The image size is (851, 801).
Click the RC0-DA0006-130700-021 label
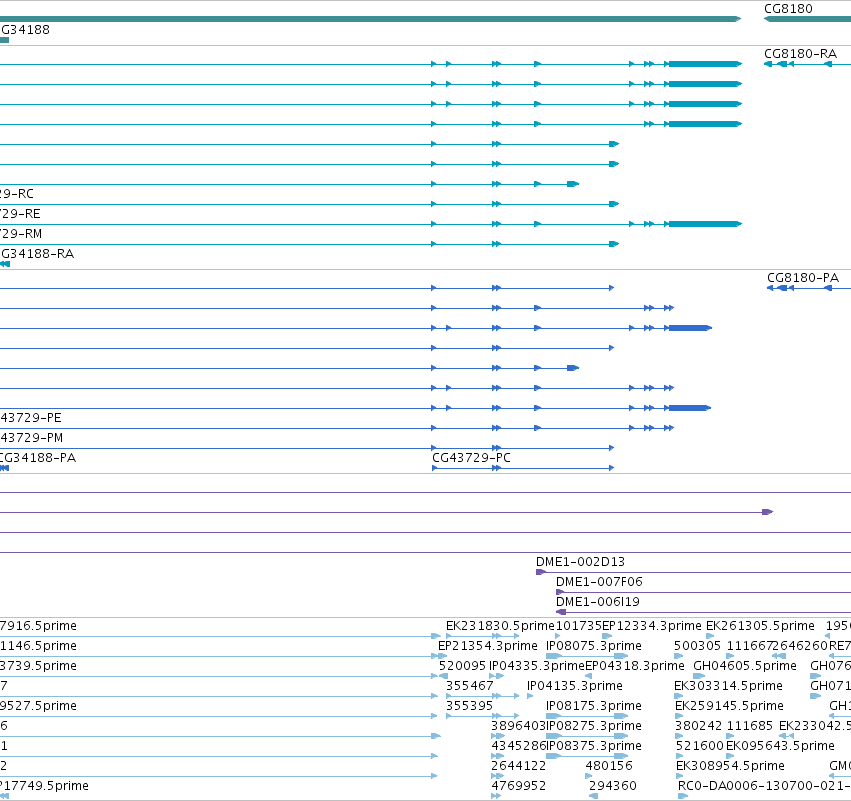[x=764, y=786]
